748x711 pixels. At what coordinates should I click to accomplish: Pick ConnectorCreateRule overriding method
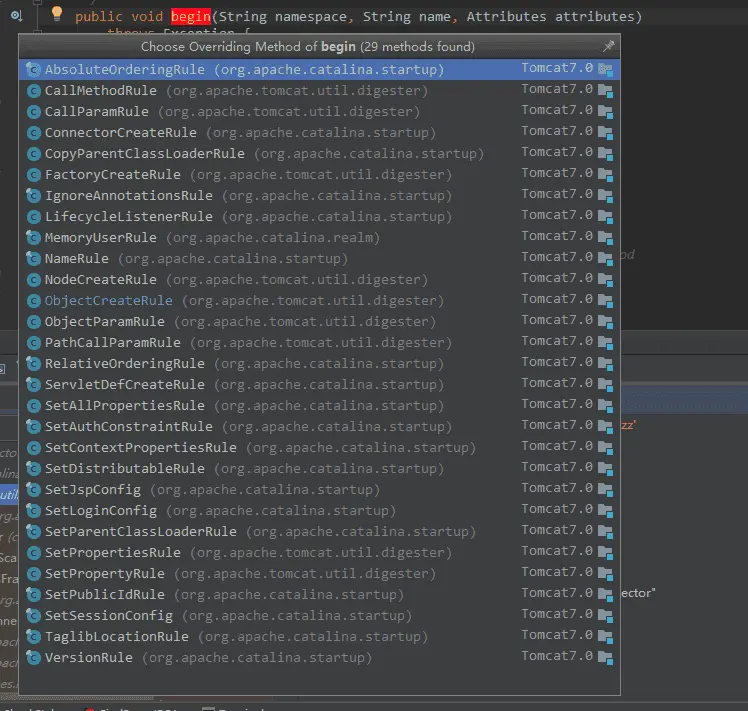319,132
